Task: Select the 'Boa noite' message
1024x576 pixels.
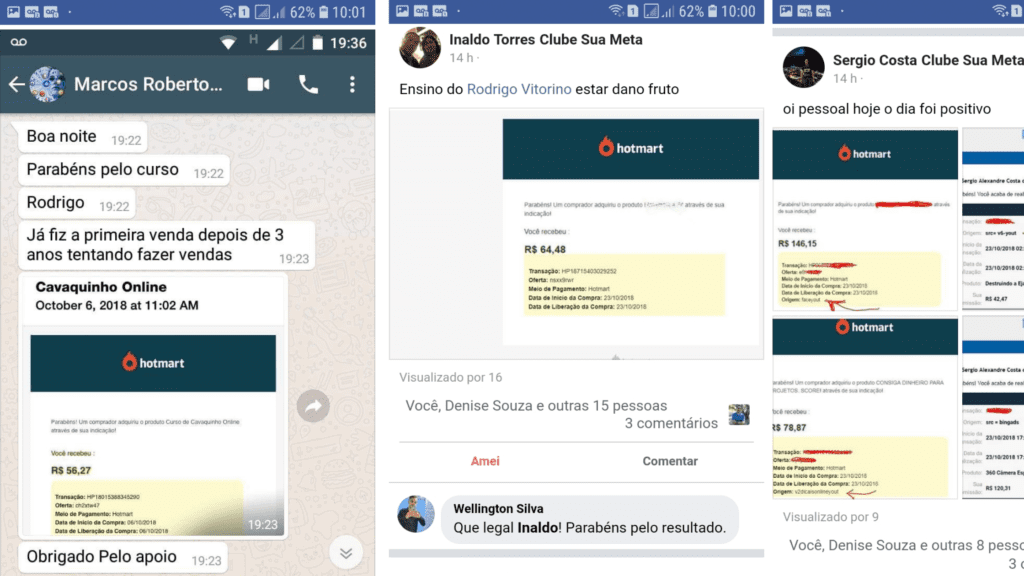Action: (x=82, y=136)
